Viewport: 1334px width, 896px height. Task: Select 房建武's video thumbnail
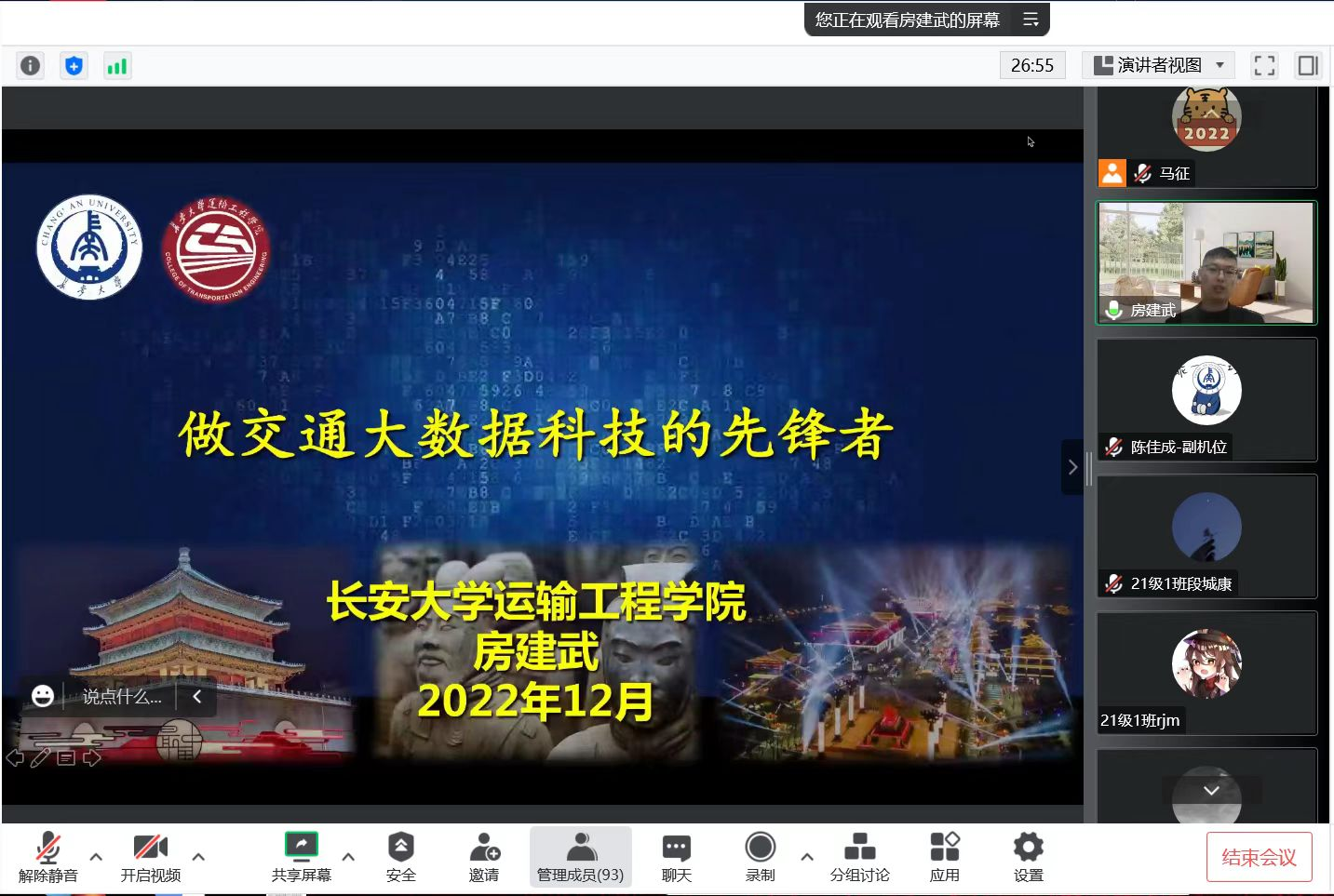click(1206, 263)
